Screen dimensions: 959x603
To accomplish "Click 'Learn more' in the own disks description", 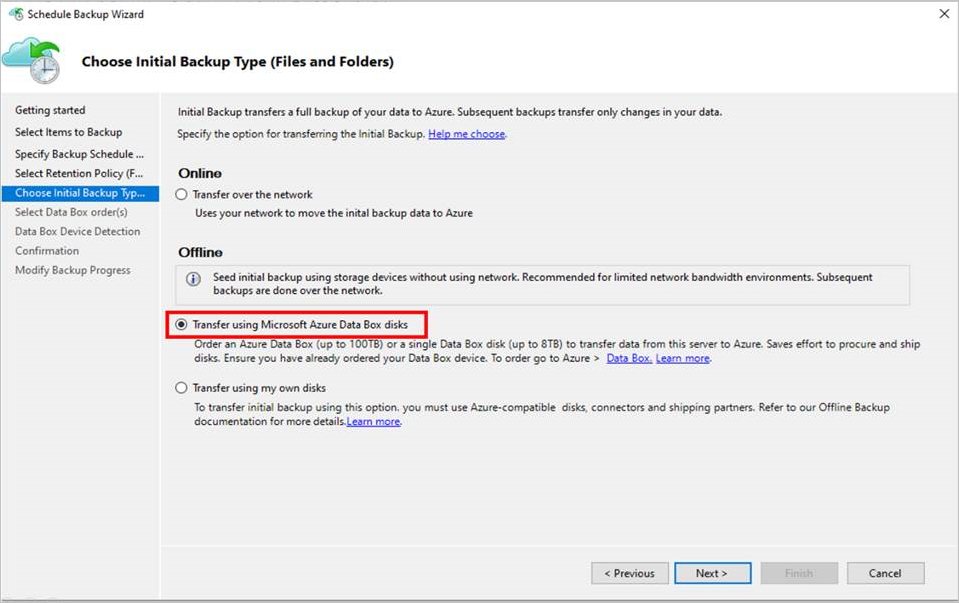I will (376, 420).
